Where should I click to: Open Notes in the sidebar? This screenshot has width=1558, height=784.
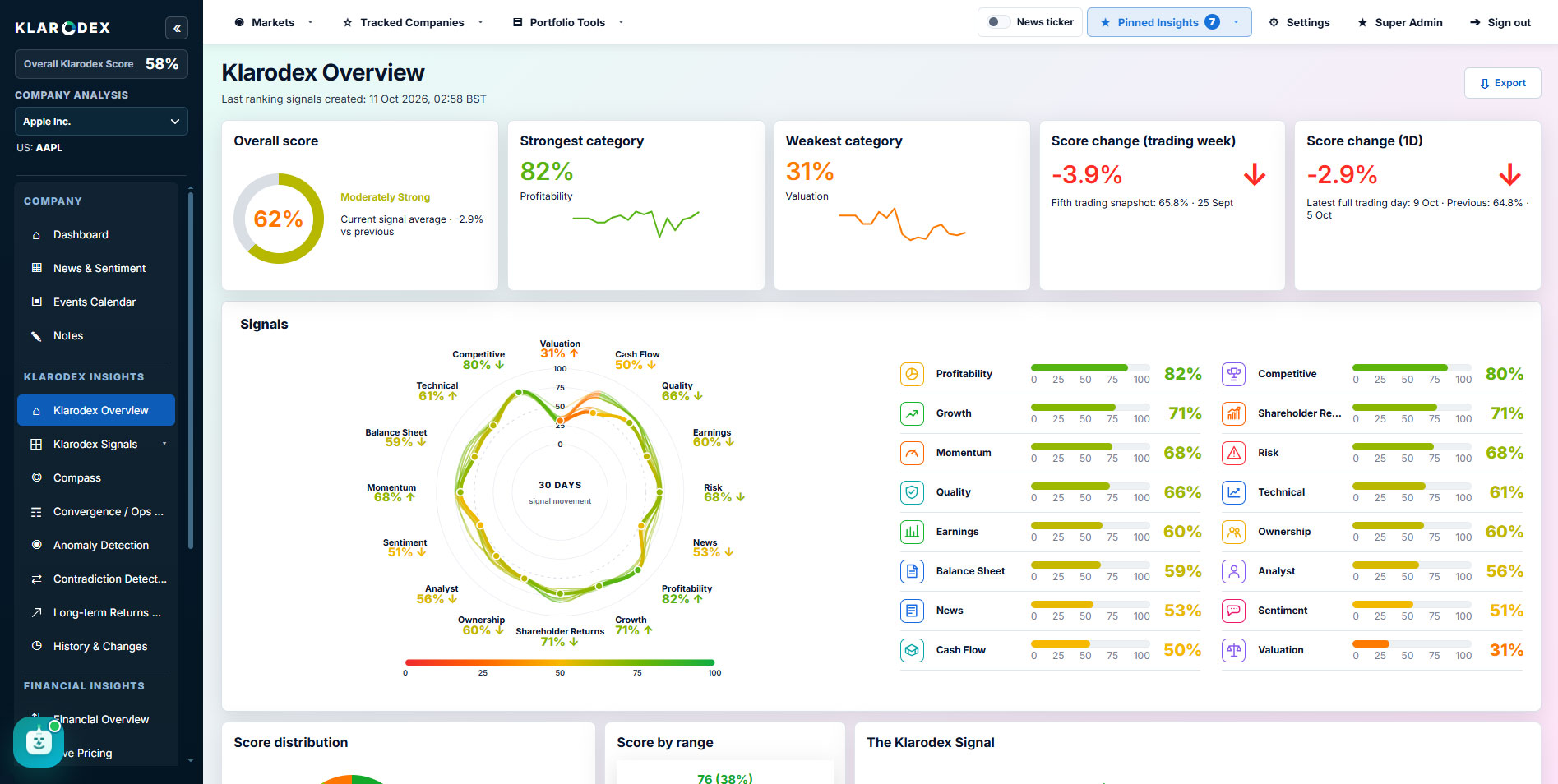click(x=97, y=335)
